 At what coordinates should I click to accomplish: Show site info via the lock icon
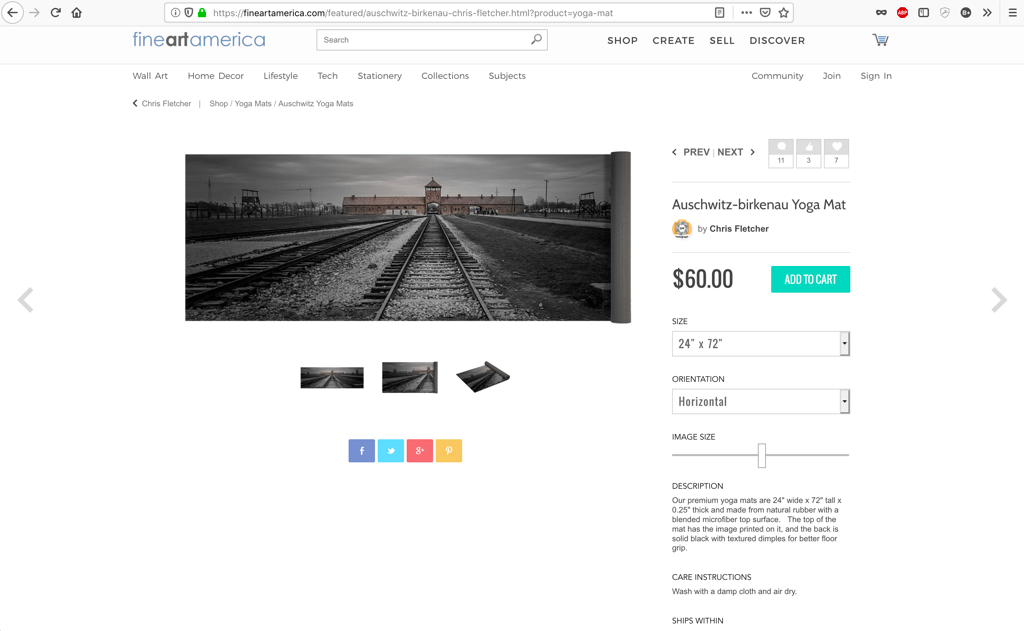202,12
